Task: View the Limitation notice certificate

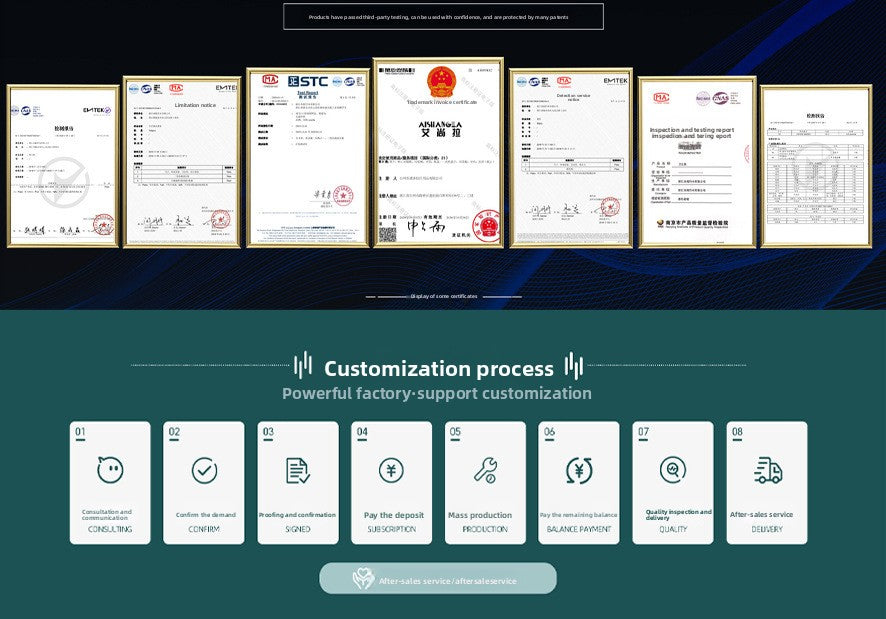Action: 182,162
